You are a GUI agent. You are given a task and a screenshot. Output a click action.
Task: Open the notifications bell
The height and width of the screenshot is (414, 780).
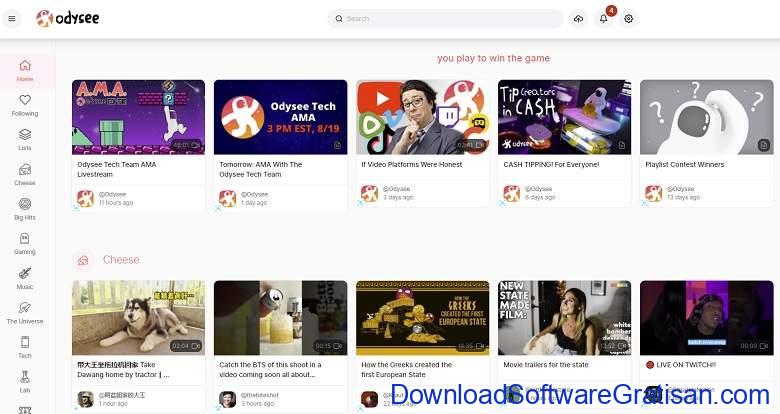point(603,19)
